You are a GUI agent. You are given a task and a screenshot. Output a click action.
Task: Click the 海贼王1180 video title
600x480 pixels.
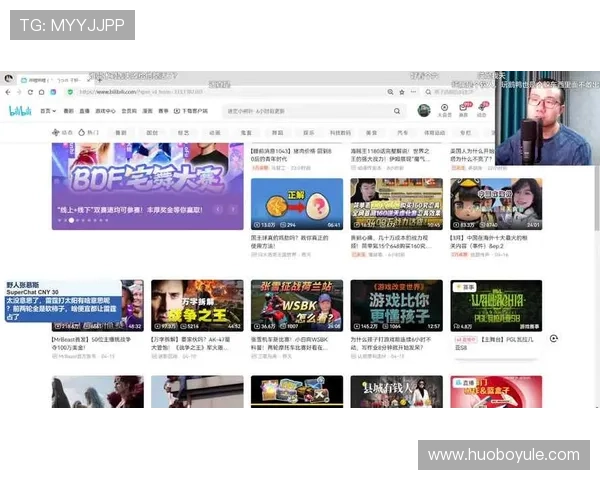[390, 155]
